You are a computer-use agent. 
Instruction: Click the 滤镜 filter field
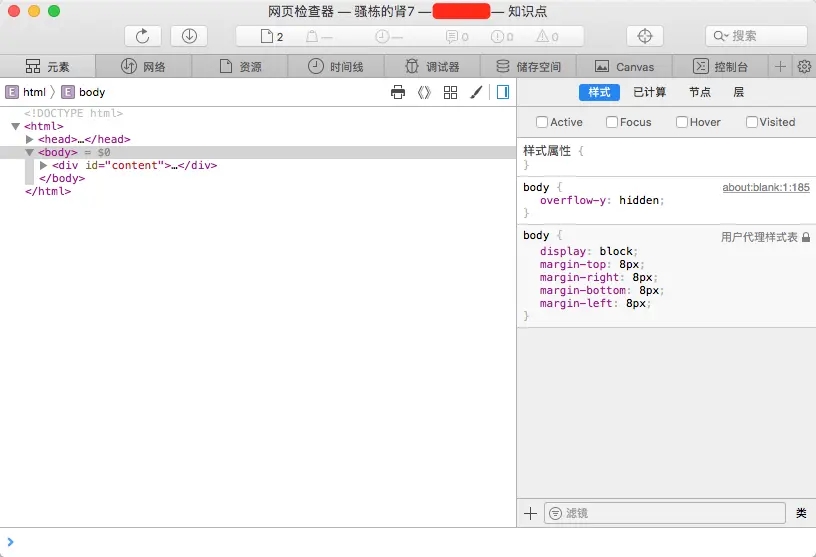(x=665, y=513)
